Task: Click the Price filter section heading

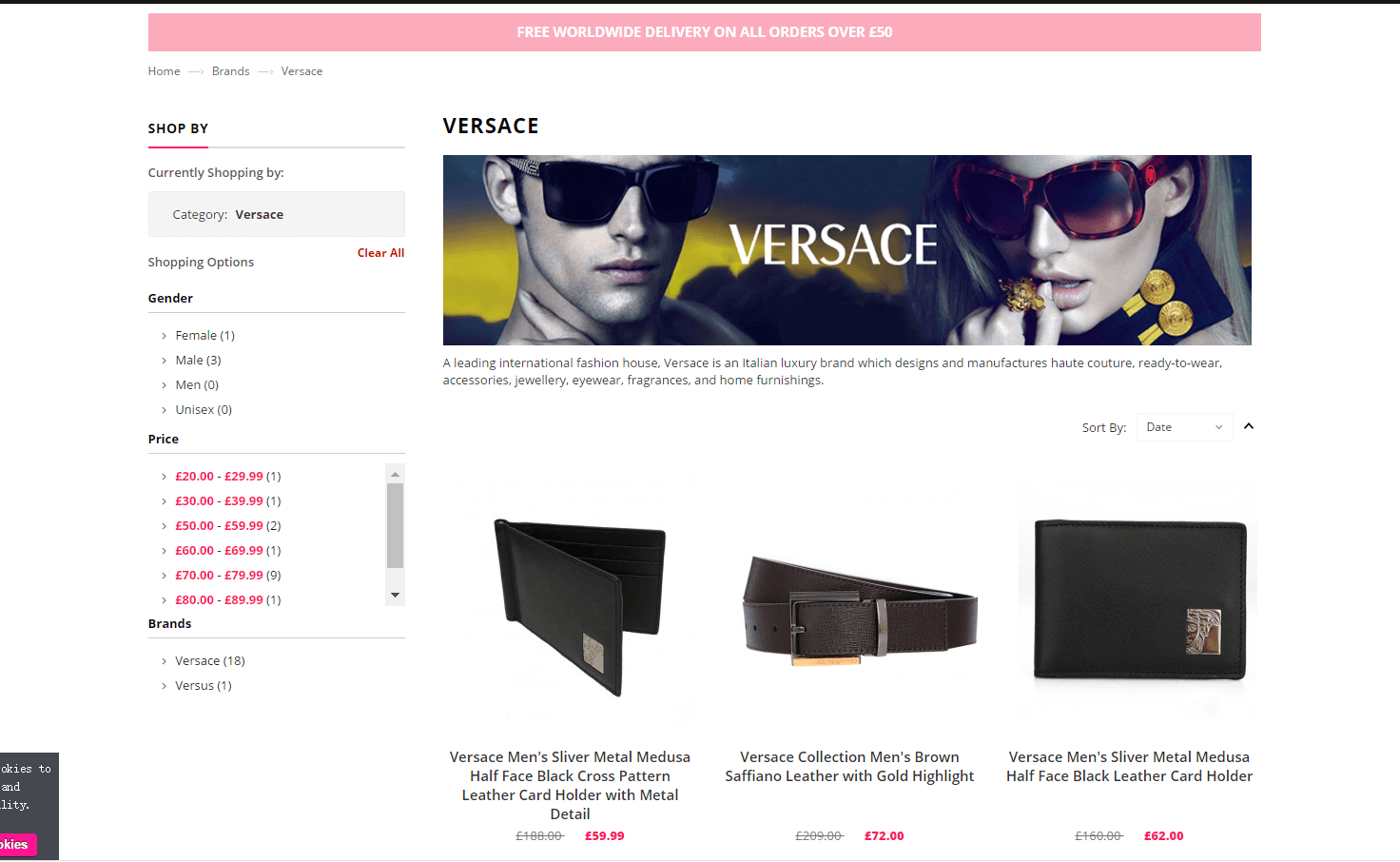Action: pyautogui.click(x=164, y=440)
